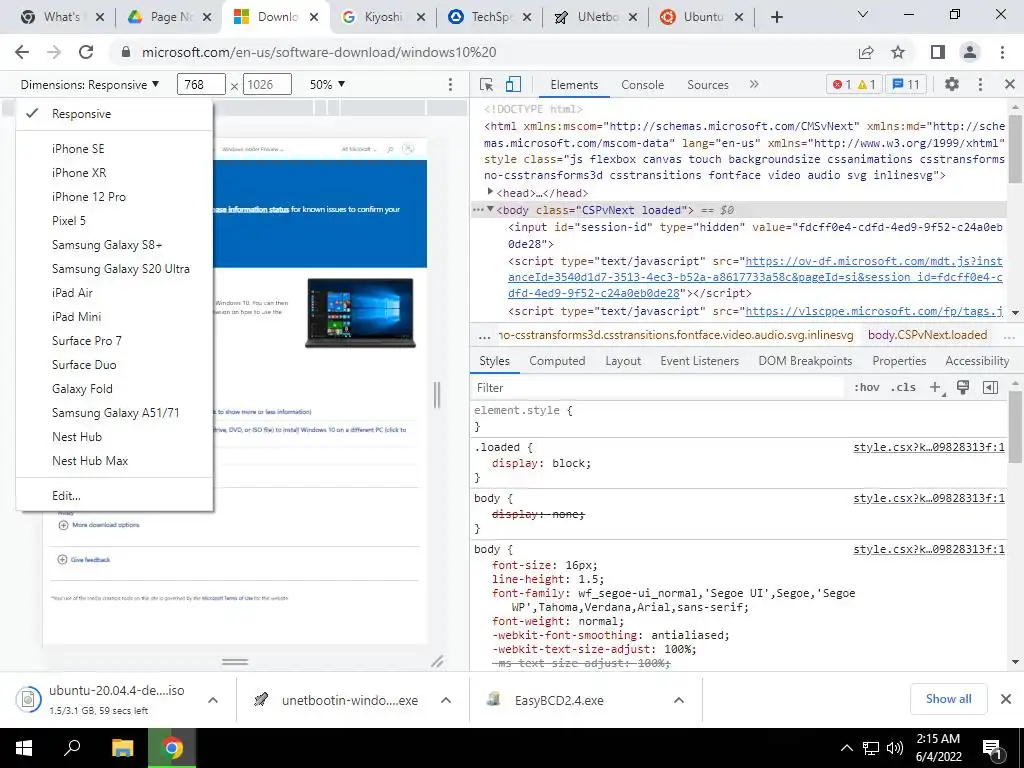Toggle the device toolbar icon

click(x=513, y=84)
